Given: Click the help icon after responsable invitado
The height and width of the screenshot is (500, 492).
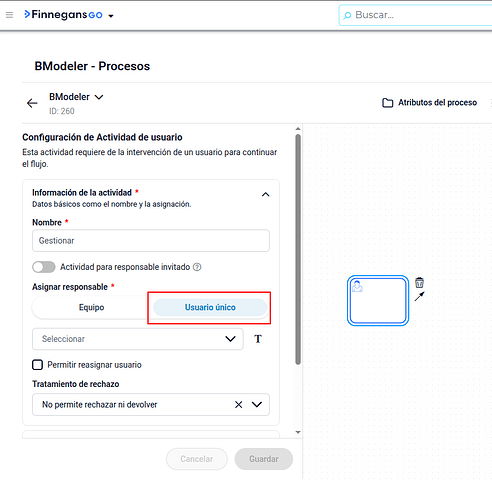Looking at the screenshot, I should 197,267.
